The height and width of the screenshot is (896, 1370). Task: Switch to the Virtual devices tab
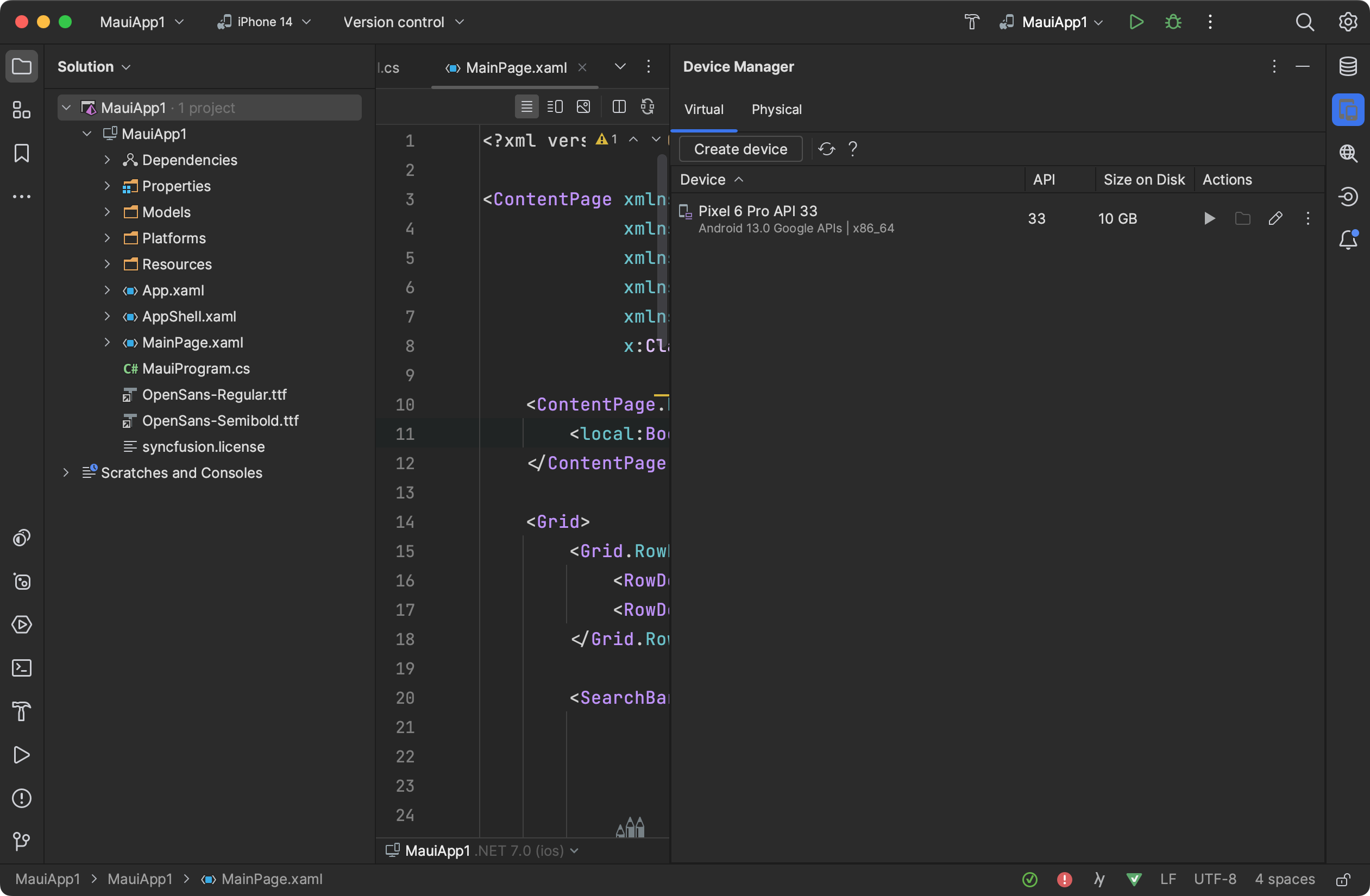pos(703,109)
